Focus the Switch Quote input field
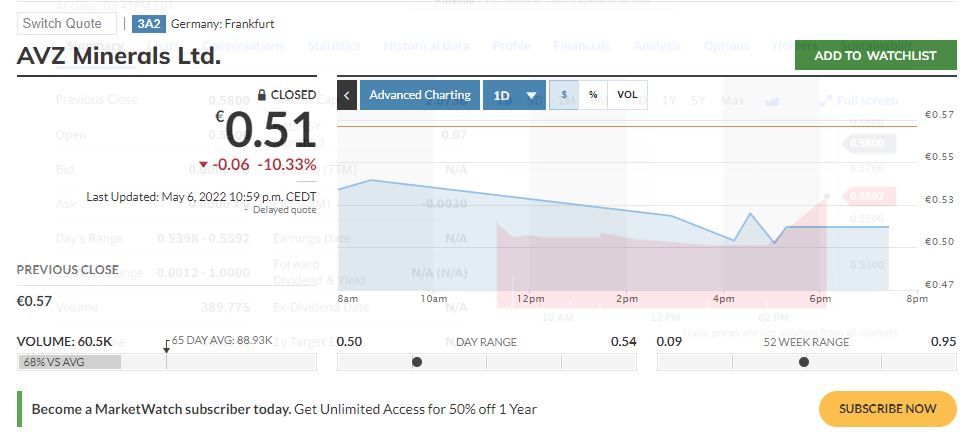Image resolution: width=969 pixels, height=446 pixels. [67, 23]
